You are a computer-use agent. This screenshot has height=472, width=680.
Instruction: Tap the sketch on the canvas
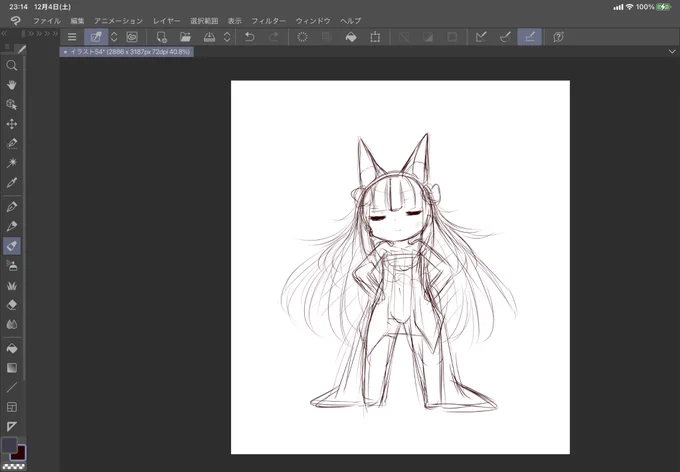point(399,273)
